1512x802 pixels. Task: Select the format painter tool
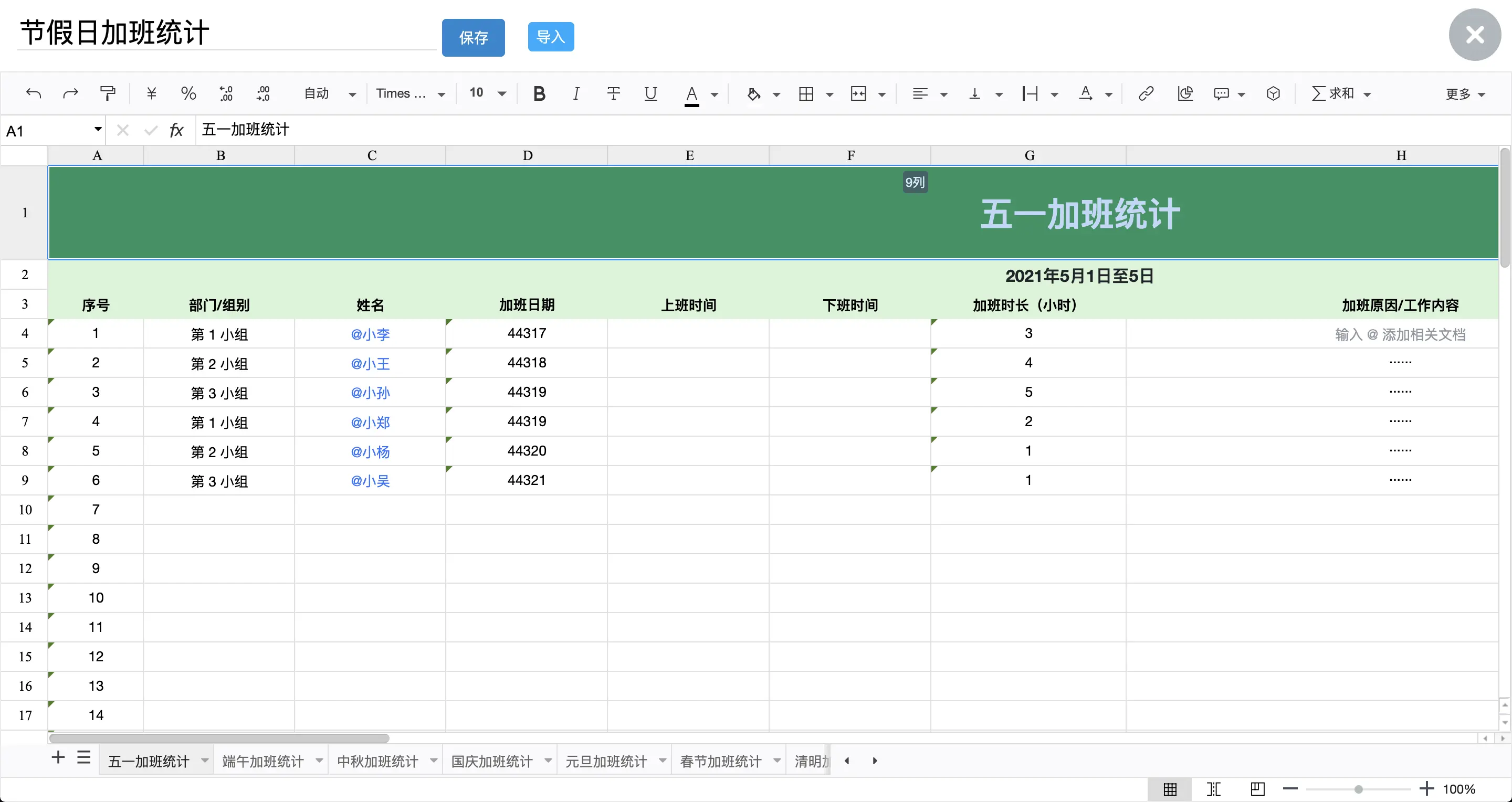pos(108,93)
